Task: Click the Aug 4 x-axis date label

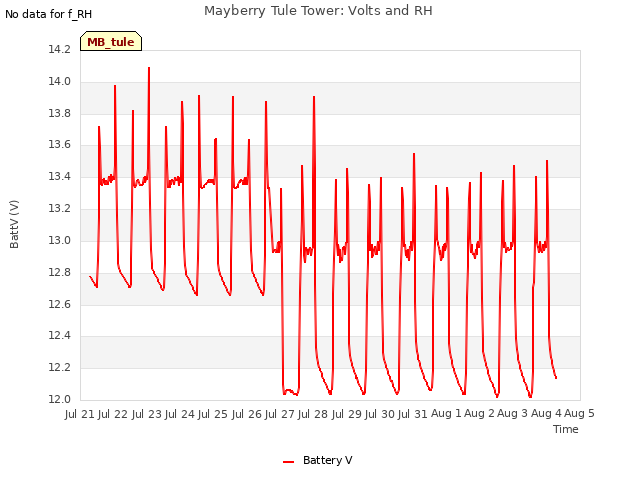Action: [546, 414]
